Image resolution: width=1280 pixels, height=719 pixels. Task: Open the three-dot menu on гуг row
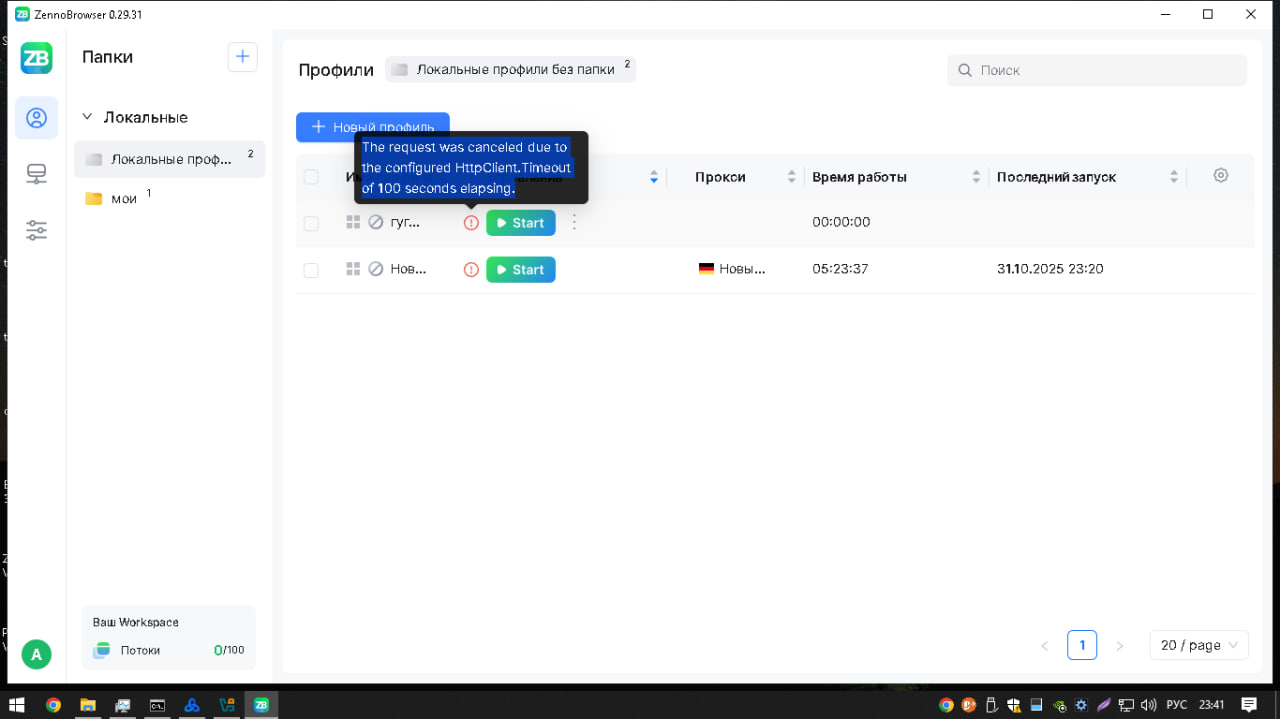[574, 222]
